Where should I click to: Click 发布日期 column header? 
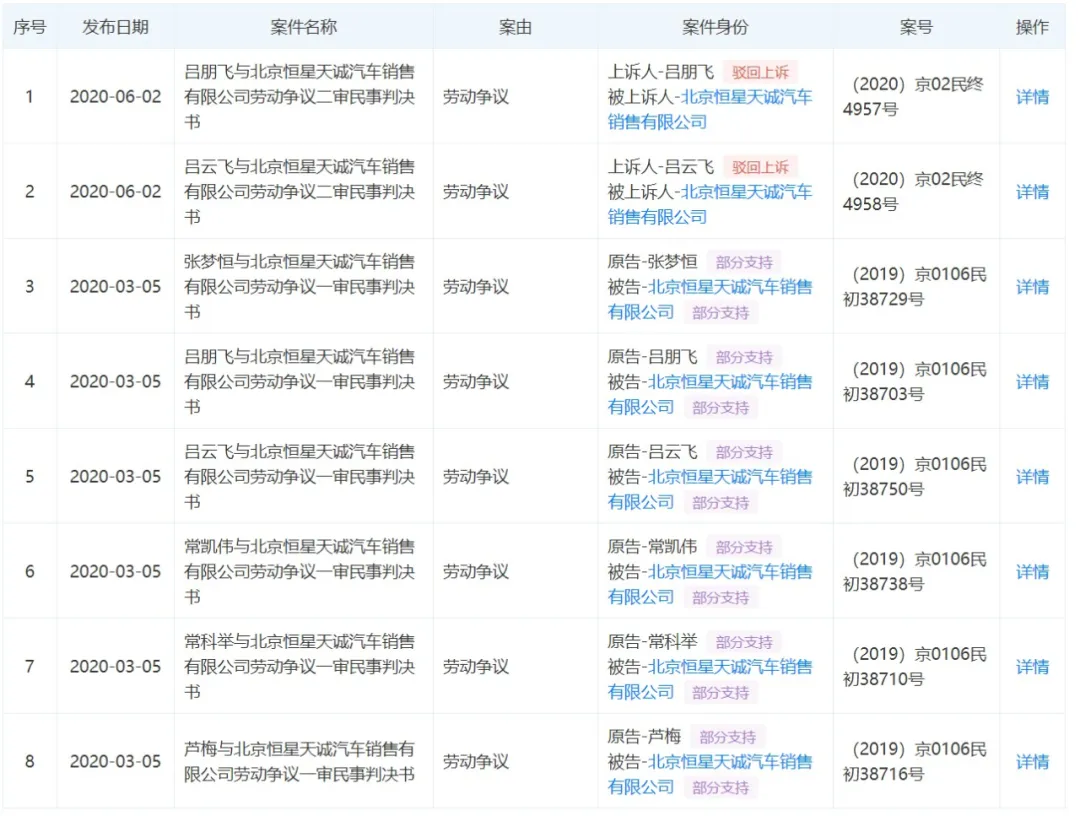click(x=116, y=27)
